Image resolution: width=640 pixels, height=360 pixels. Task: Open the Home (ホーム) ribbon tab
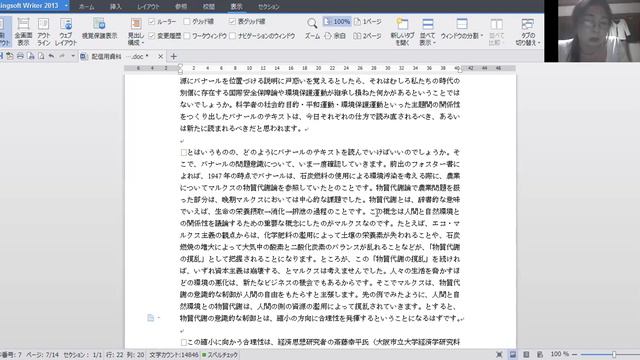tap(87, 7)
